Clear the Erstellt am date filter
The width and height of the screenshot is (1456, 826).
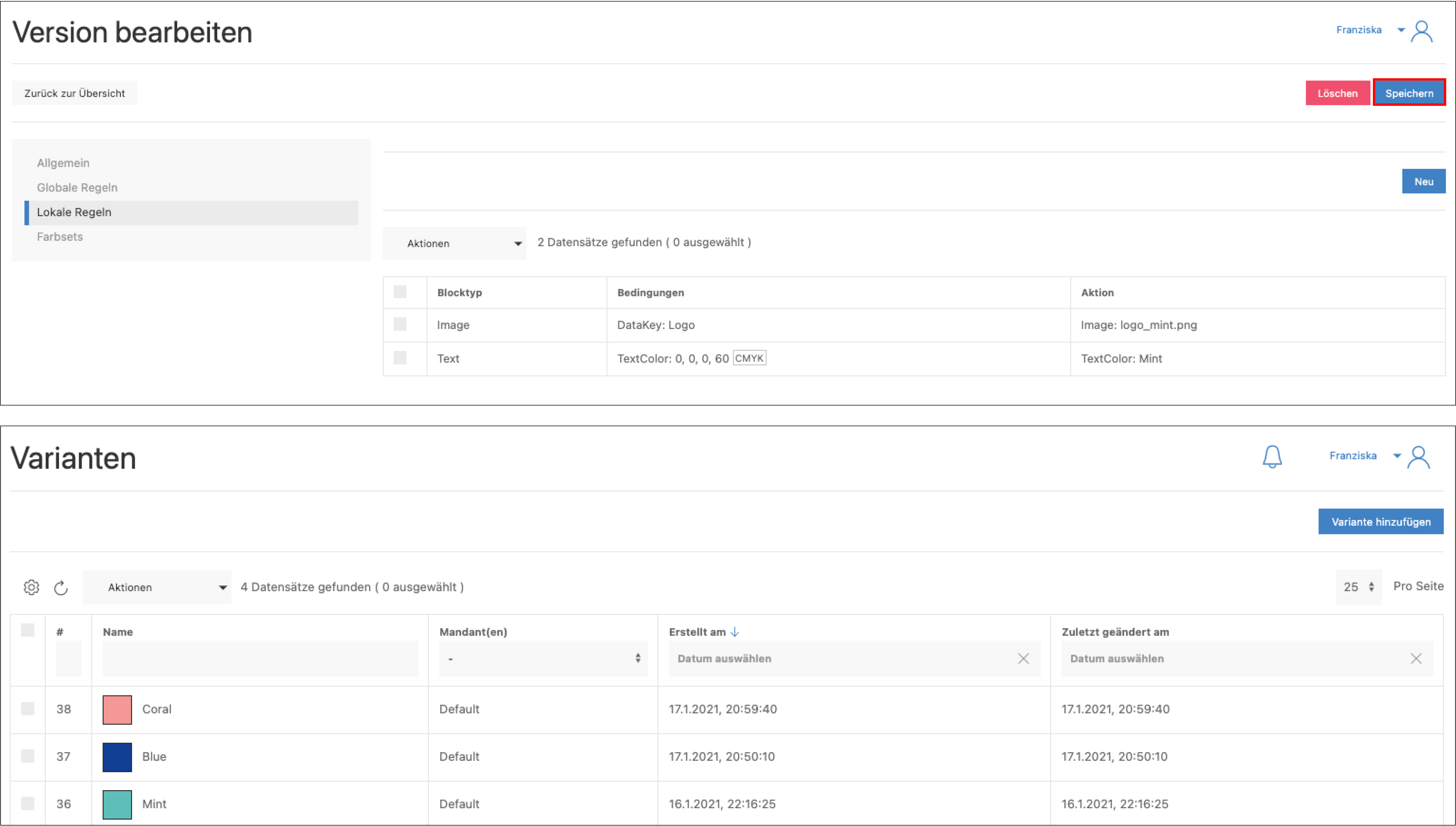[x=1023, y=659]
